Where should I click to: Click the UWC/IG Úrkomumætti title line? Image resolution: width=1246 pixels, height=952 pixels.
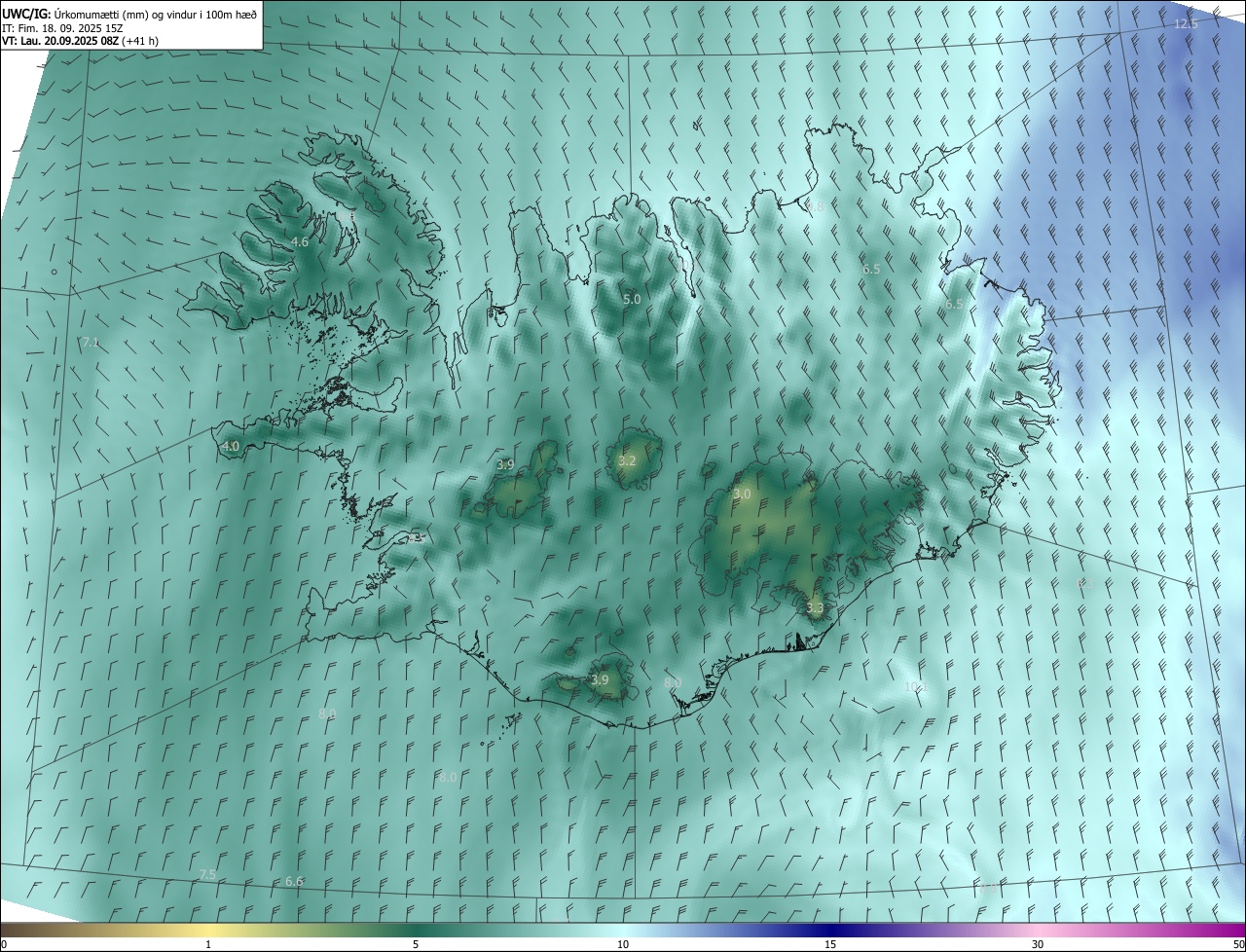pyautogui.click(x=129, y=14)
